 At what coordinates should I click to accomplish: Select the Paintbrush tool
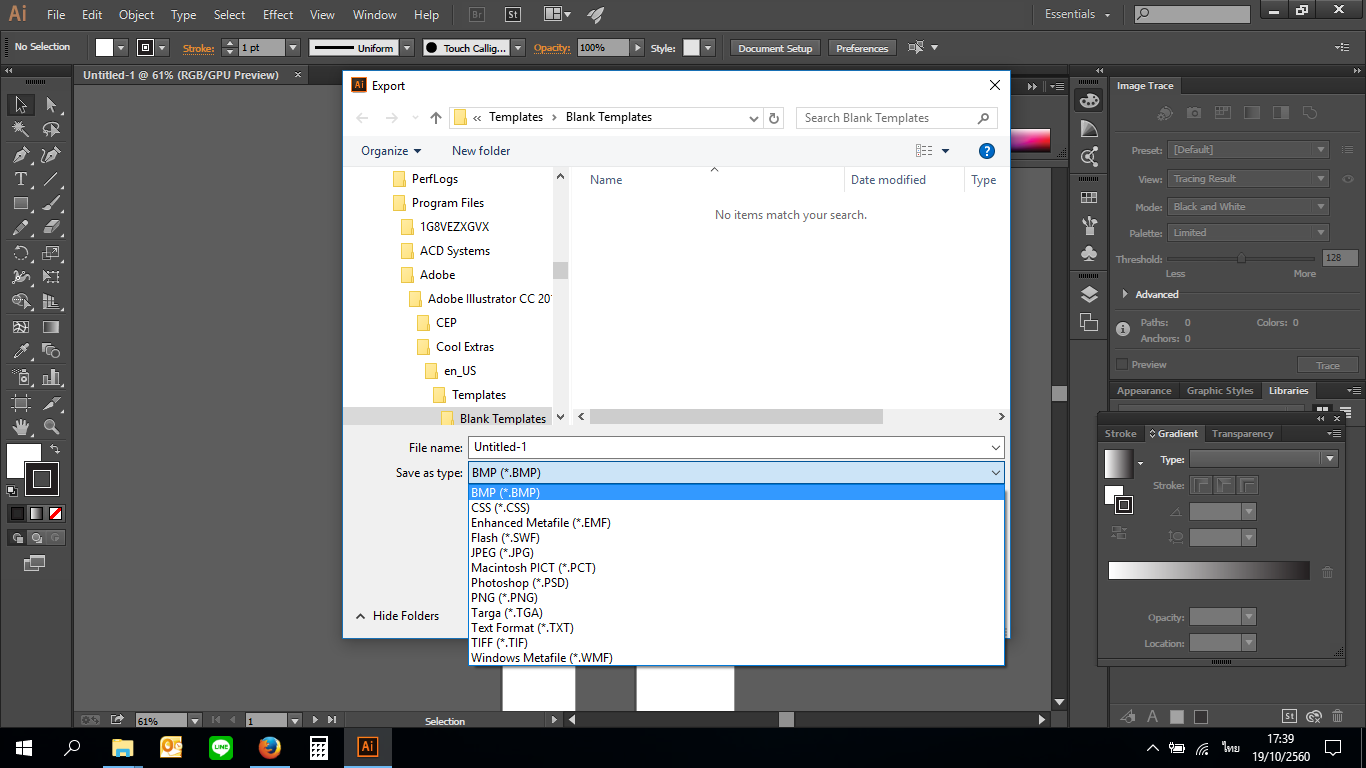point(51,203)
